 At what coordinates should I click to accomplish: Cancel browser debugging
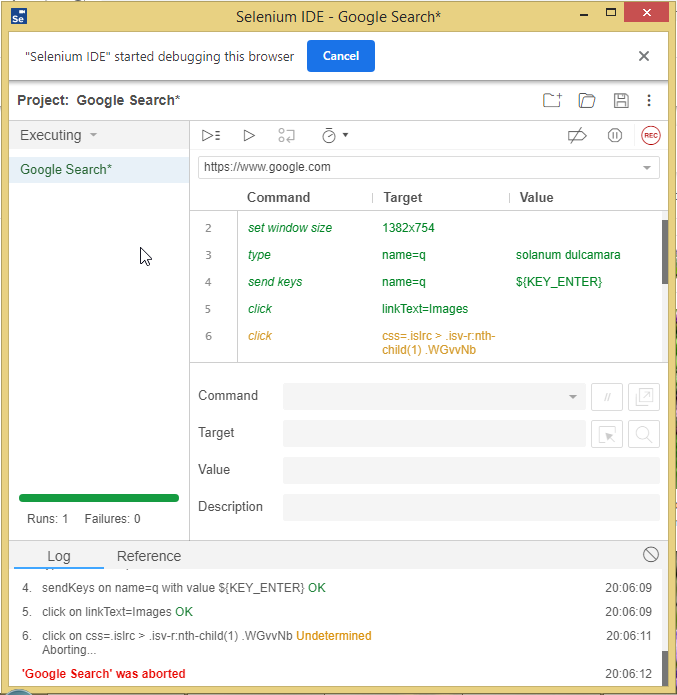point(340,56)
